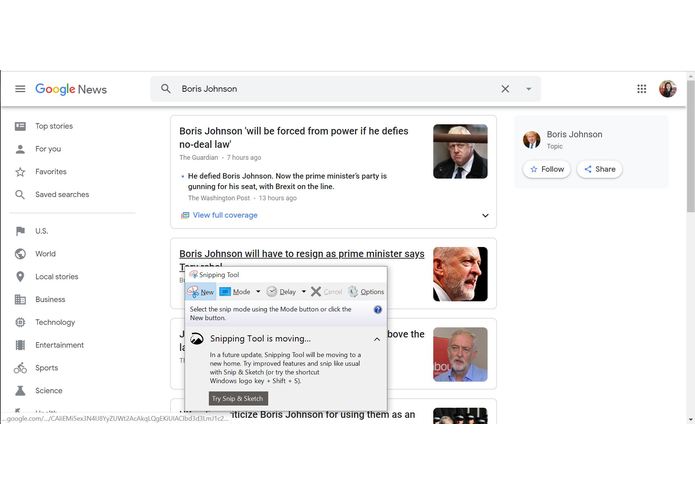Open Boris Johnson article thumbnail photo
Image resolution: width=695 pixels, height=494 pixels.
pos(460,151)
